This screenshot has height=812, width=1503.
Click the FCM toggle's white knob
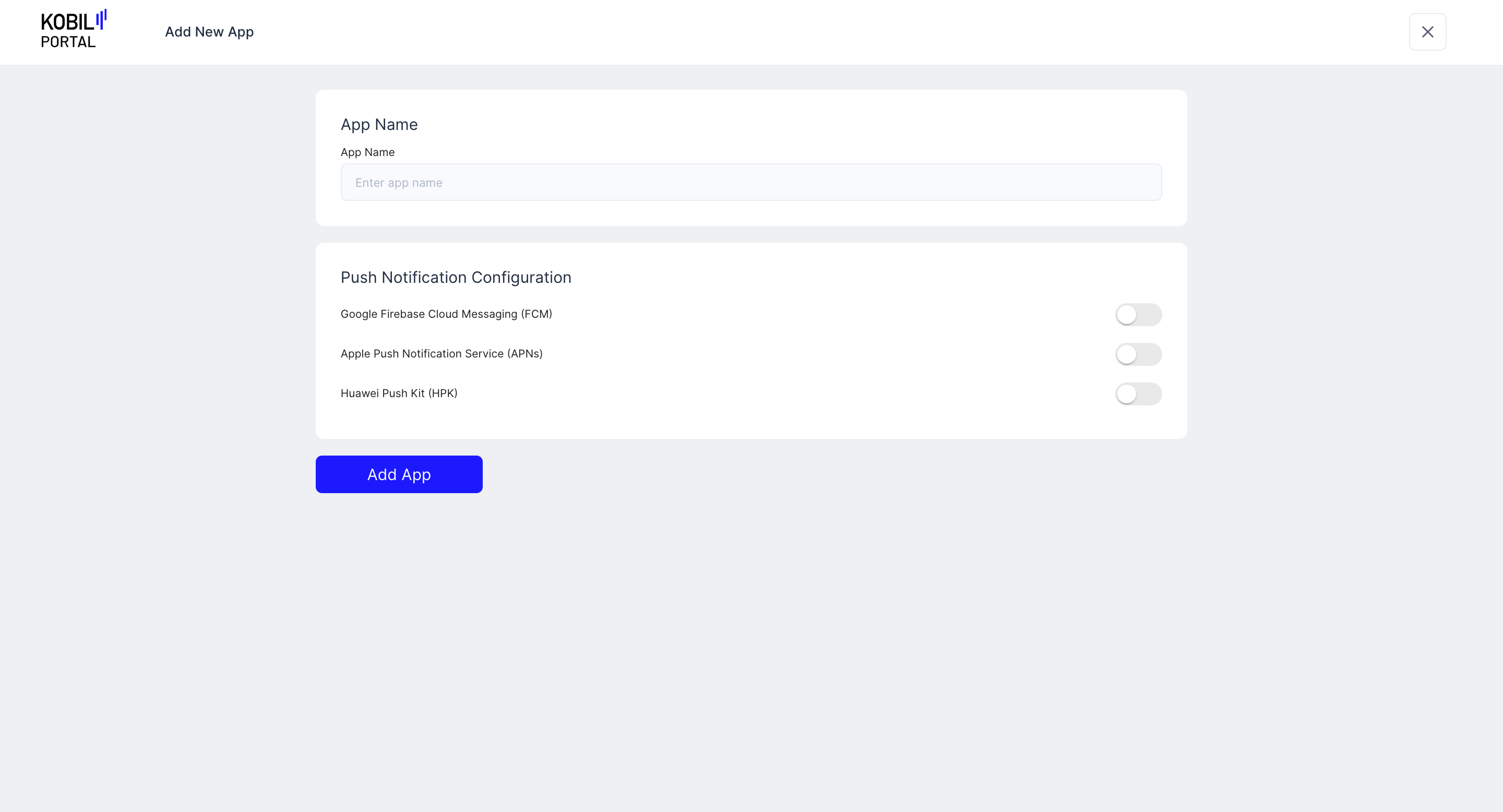1127,315
